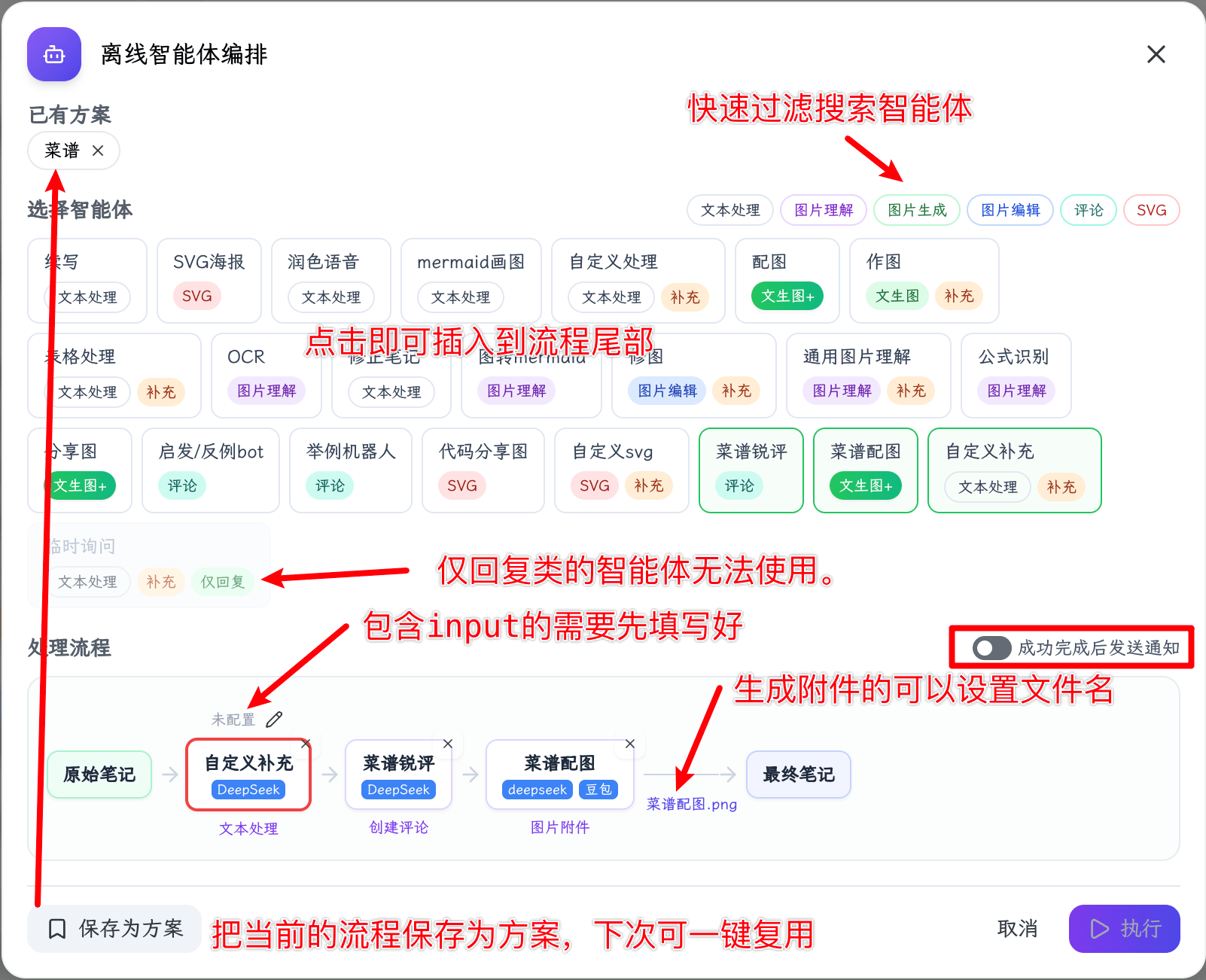
Task: Select the 原始笔记 node
Action: click(x=99, y=775)
